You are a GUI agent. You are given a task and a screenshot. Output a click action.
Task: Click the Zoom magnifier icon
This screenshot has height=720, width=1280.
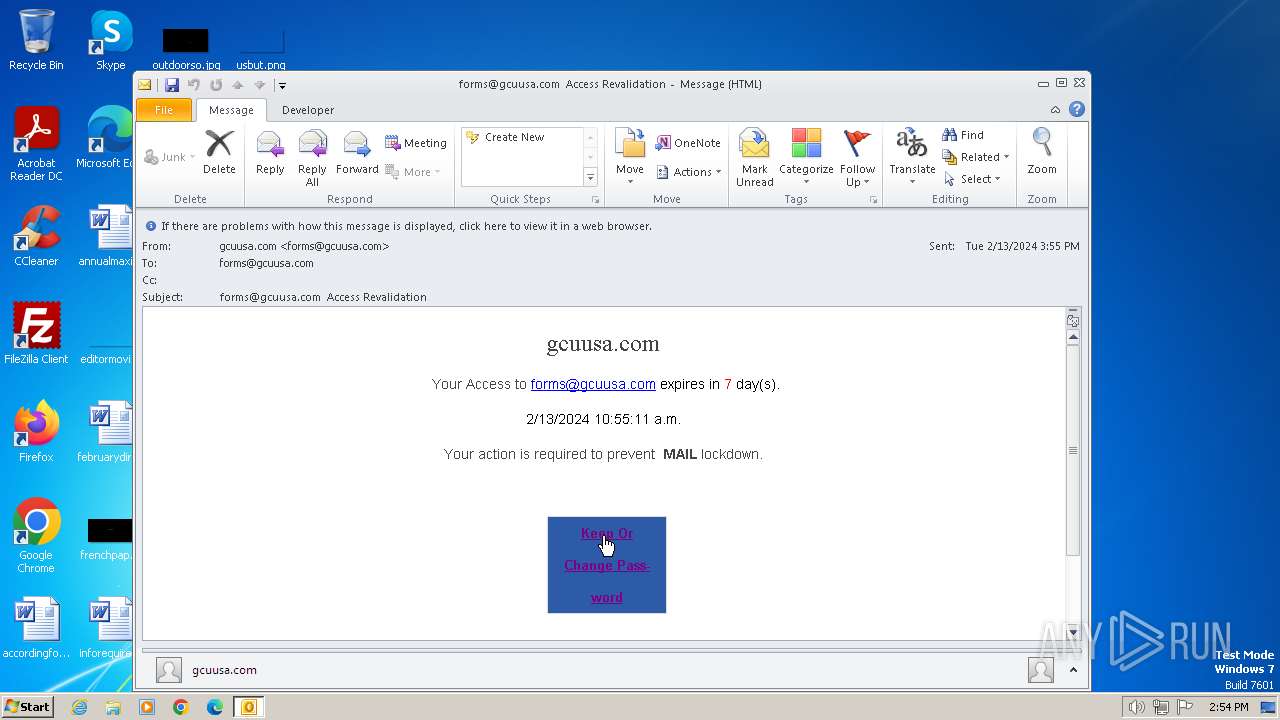pyautogui.click(x=1042, y=153)
